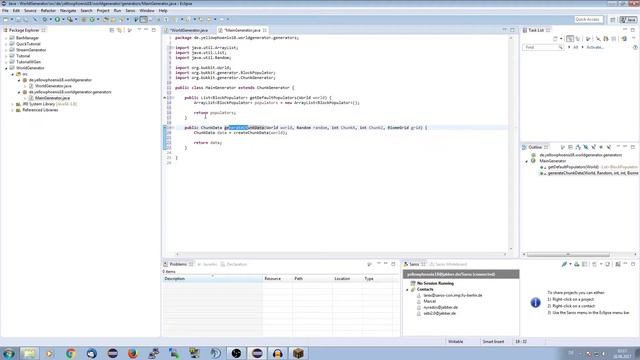
Task: Select WorldGenerator.java in Package Explorer
Action: coord(53,86)
